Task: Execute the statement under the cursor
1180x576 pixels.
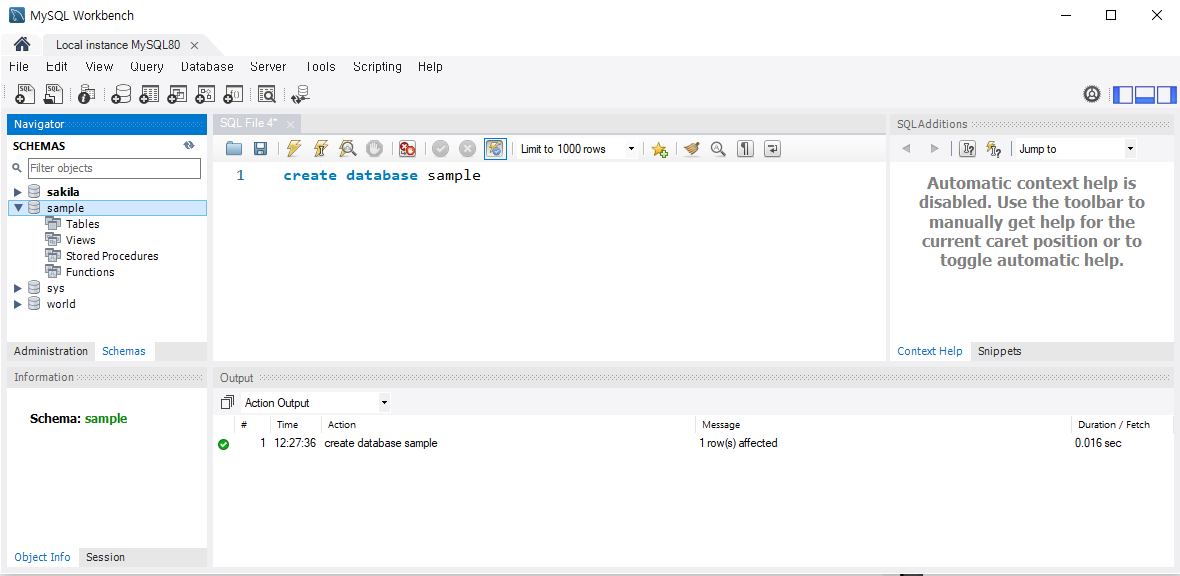Action: point(321,149)
